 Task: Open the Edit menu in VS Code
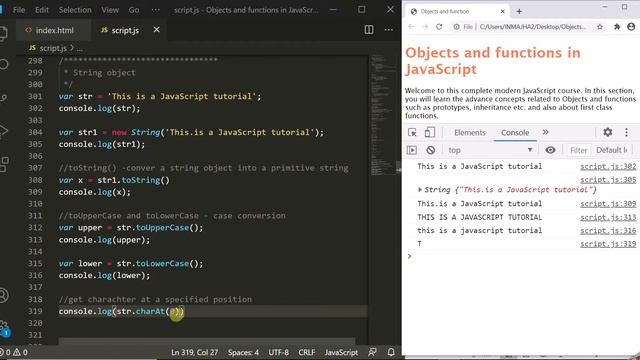click(x=42, y=10)
